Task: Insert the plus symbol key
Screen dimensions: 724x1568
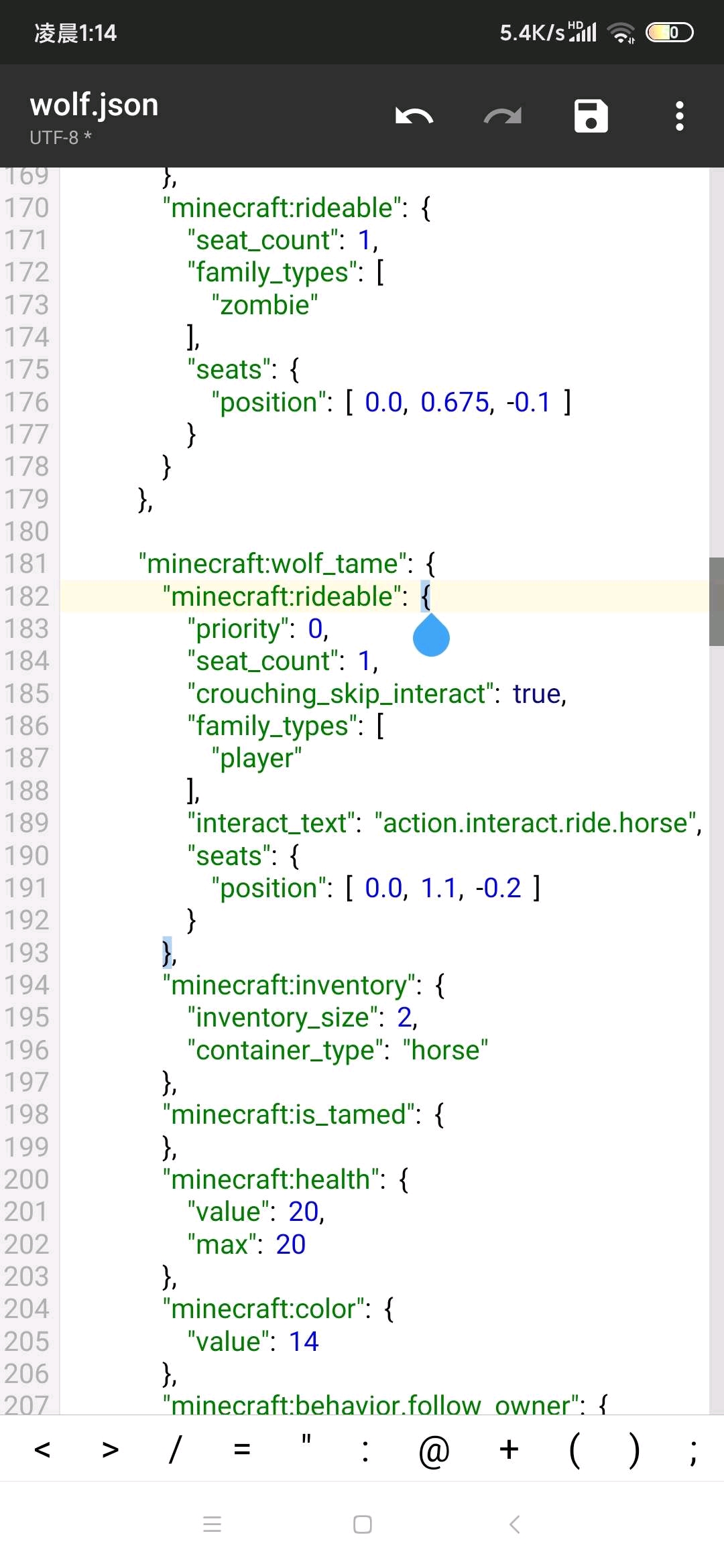Action: (509, 1450)
